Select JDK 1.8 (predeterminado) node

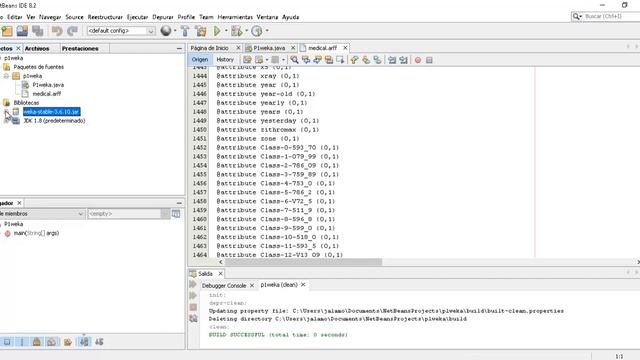click(x=54, y=121)
